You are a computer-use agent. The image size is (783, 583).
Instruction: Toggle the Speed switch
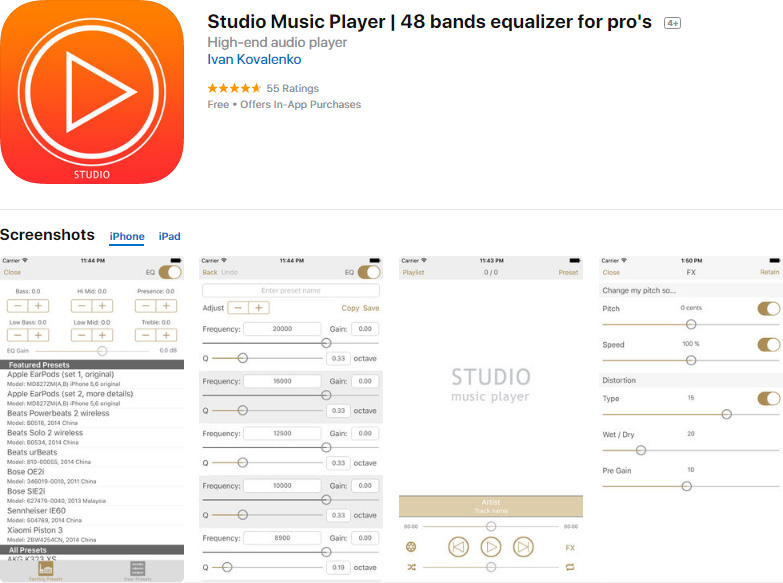[x=769, y=345]
